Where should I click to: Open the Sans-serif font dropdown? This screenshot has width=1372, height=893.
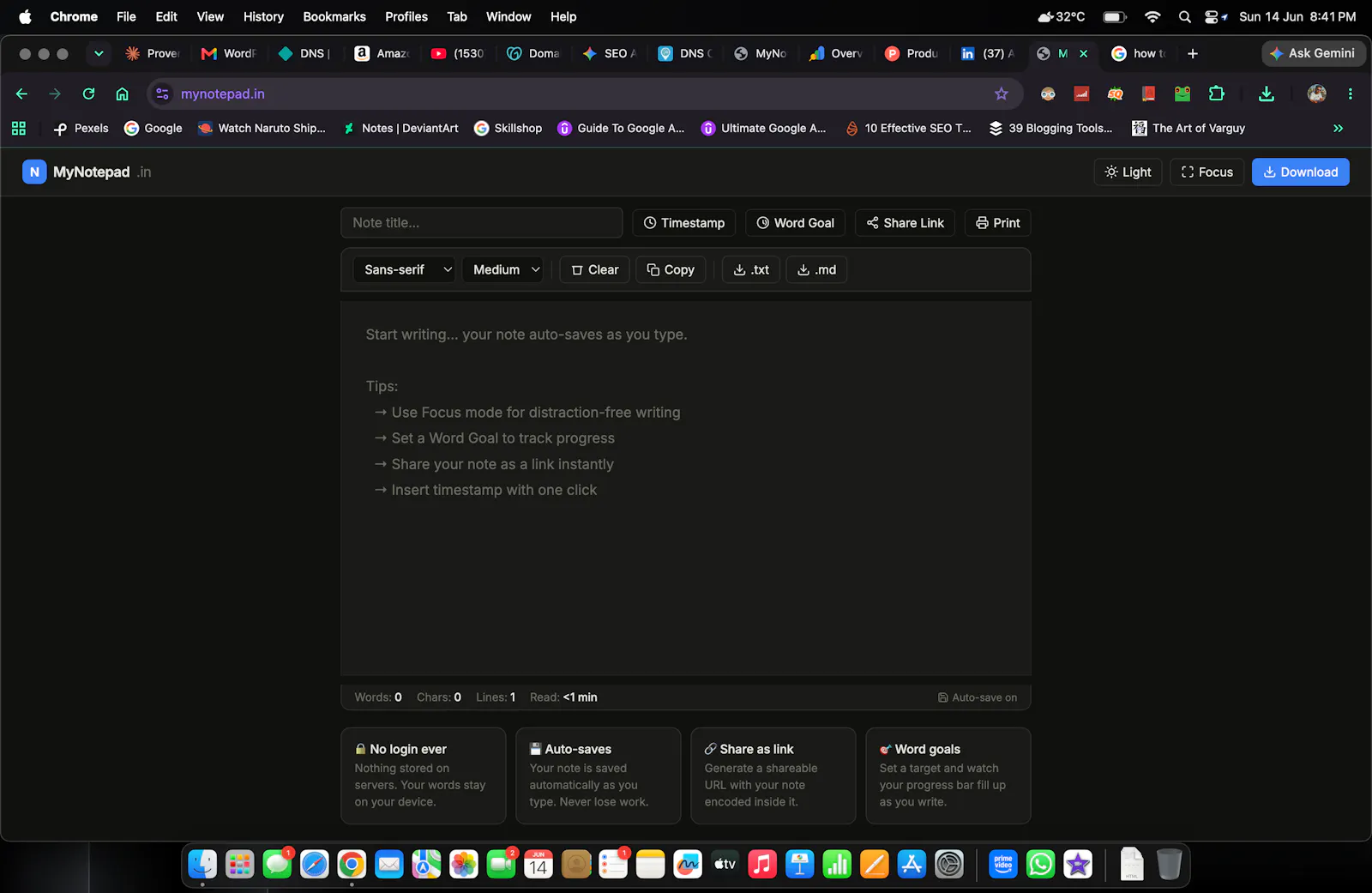[405, 269]
